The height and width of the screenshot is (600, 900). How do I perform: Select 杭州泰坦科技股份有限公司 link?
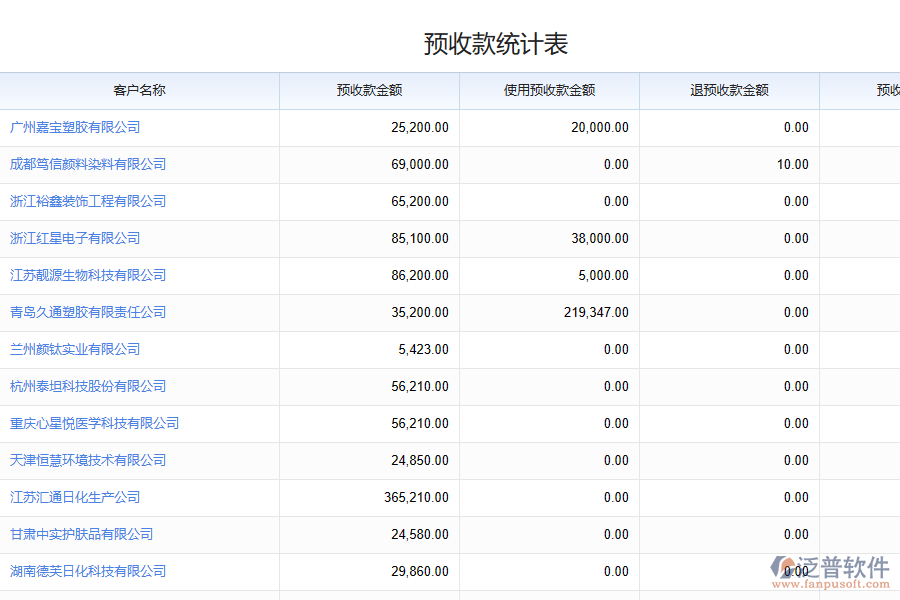click(85, 386)
